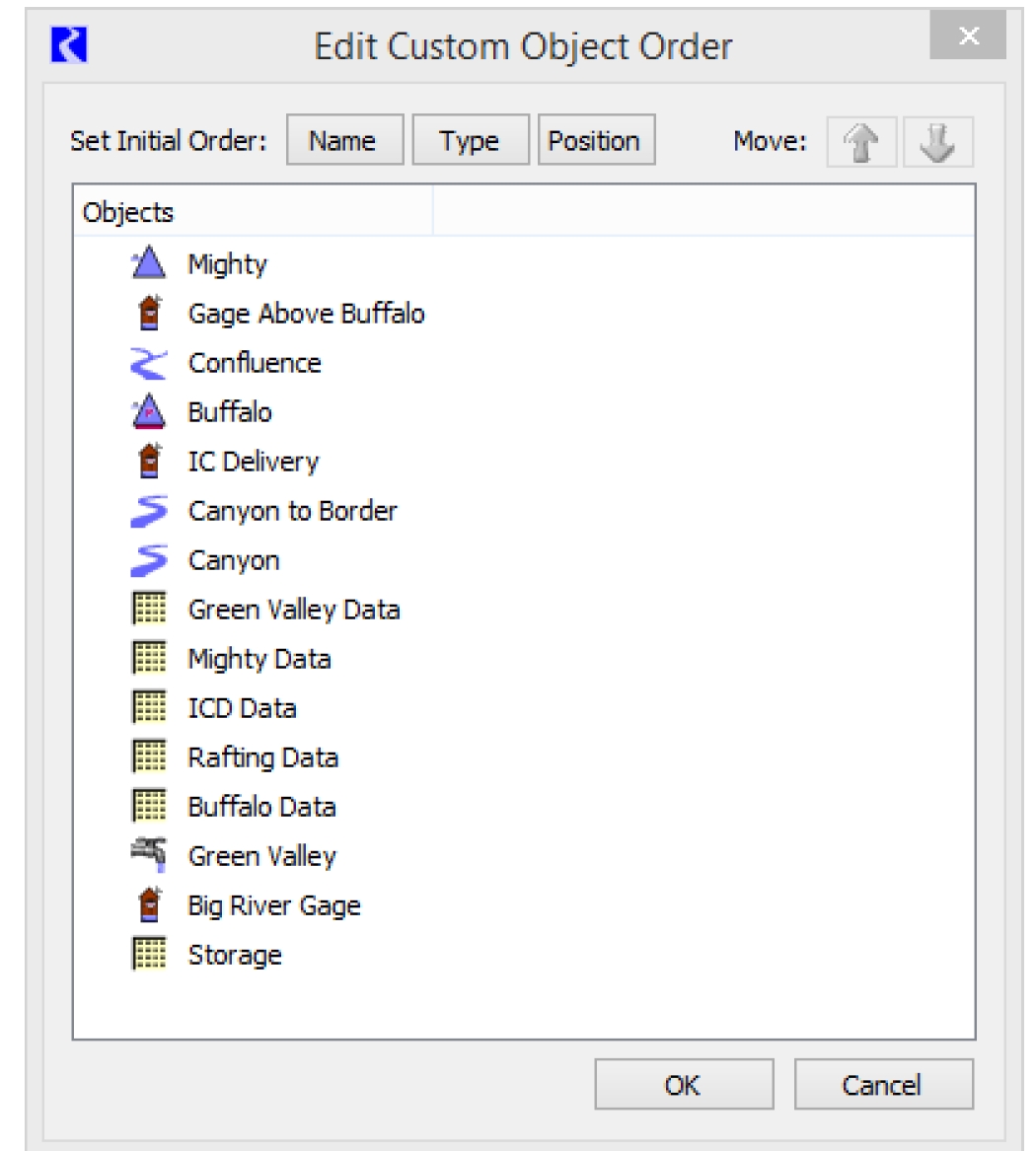Click the Green Valley Data grid icon
The image size is (1036, 1151).
[149, 610]
